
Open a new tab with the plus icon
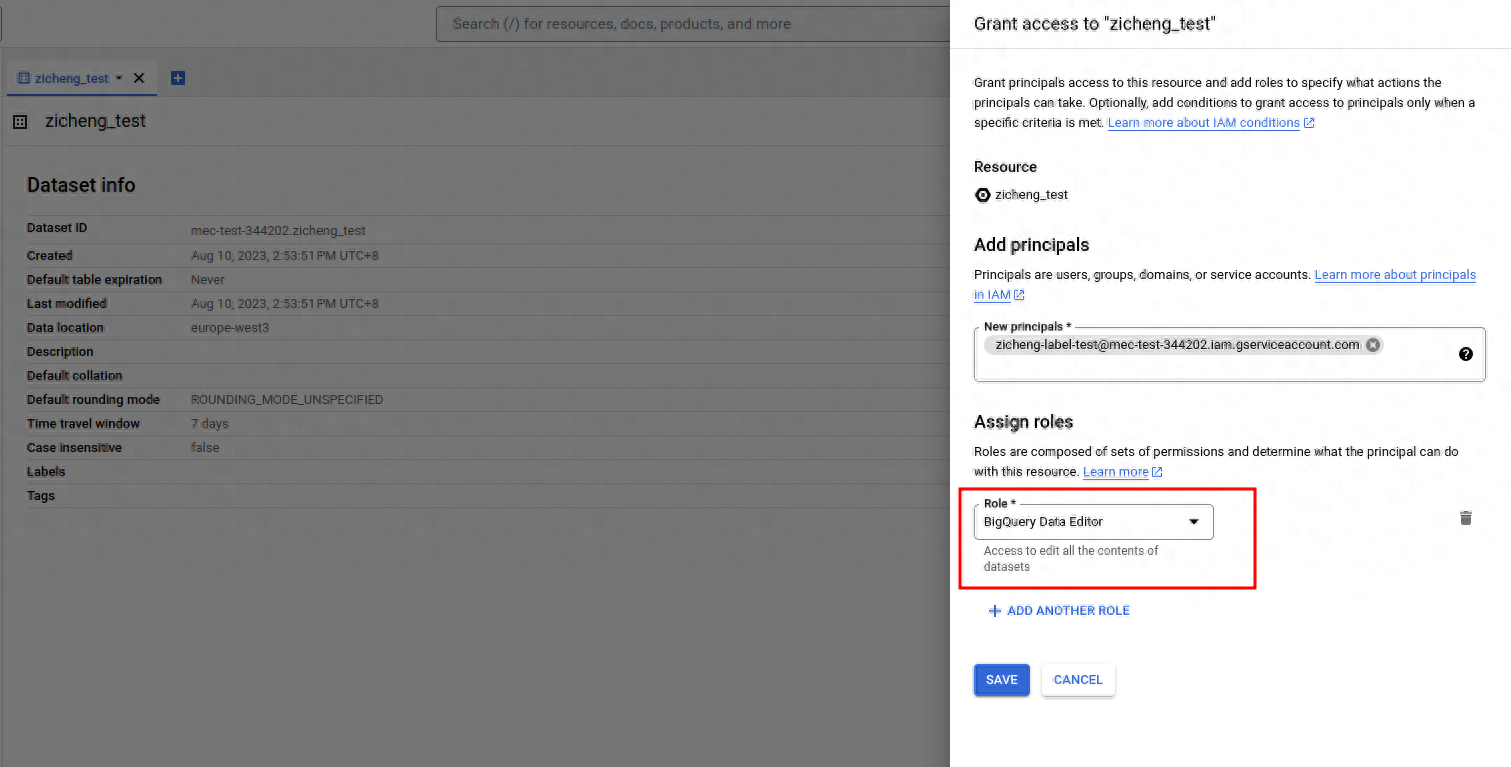178,78
